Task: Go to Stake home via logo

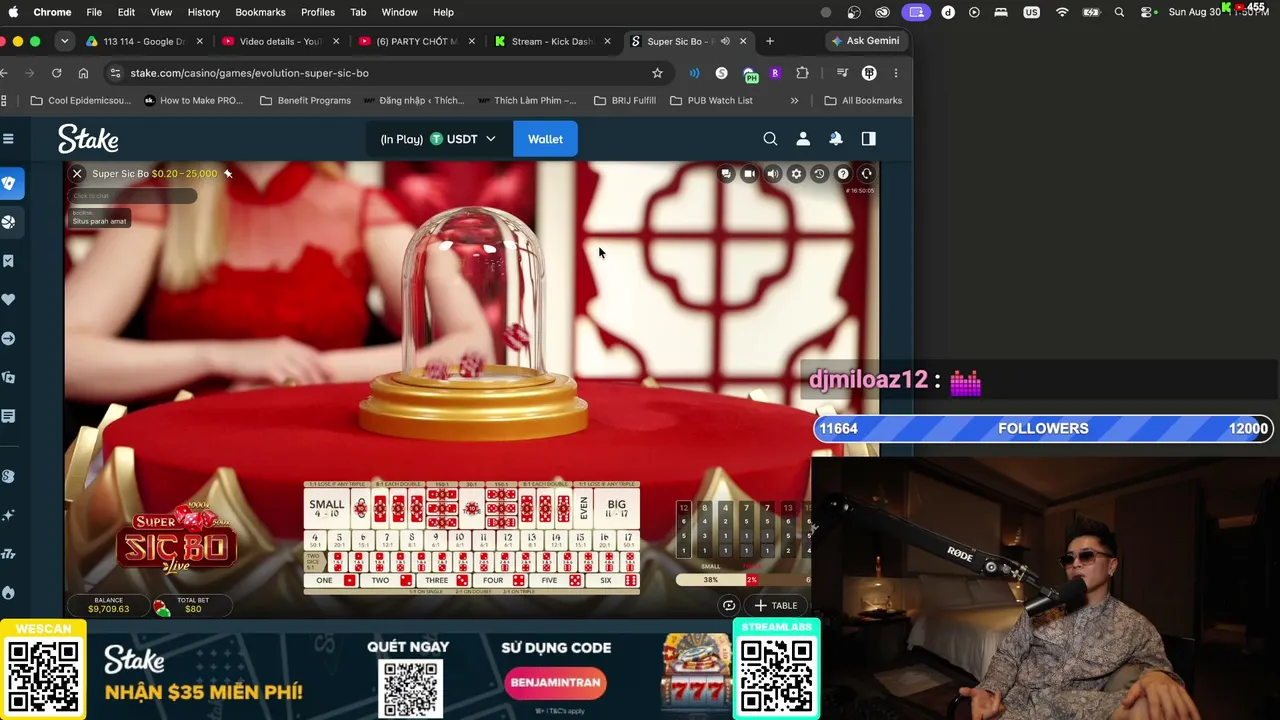Action: coord(88,139)
